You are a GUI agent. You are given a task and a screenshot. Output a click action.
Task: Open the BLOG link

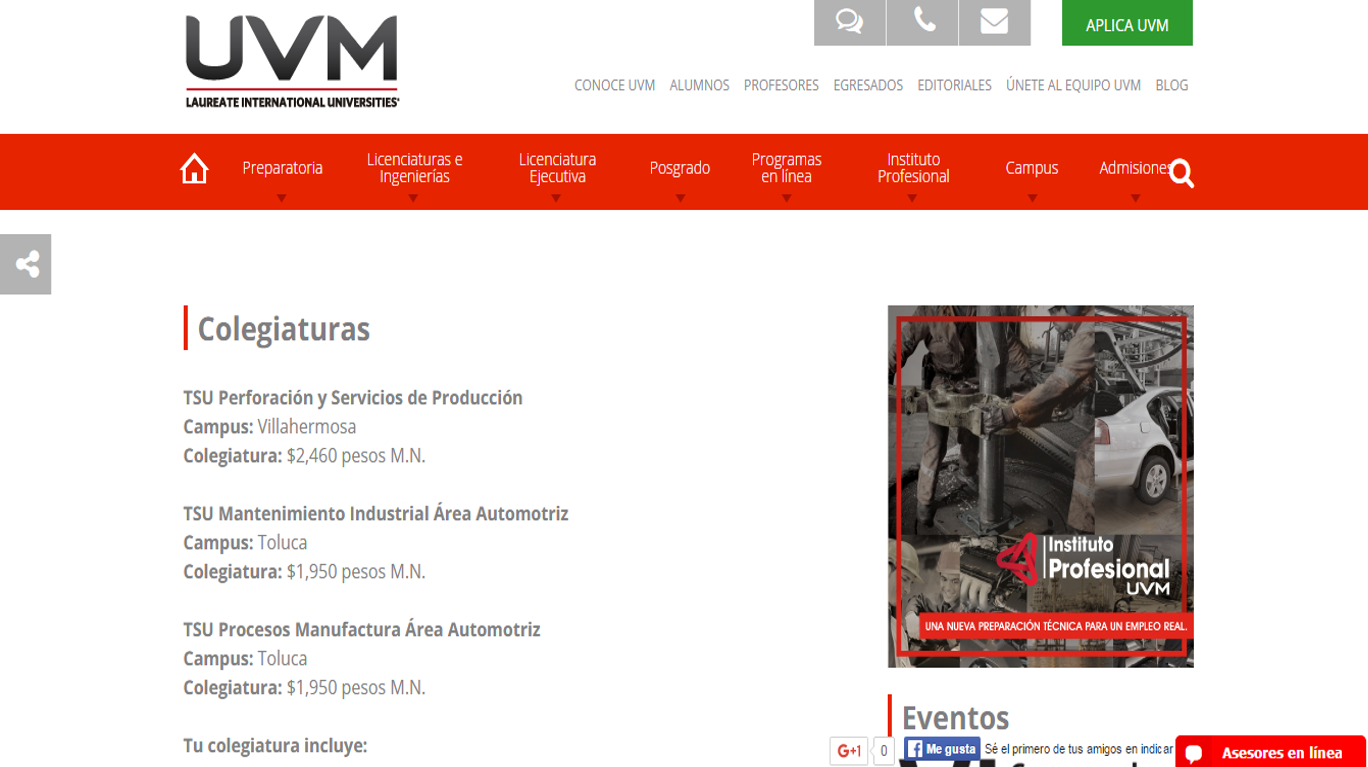[x=1171, y=85]
